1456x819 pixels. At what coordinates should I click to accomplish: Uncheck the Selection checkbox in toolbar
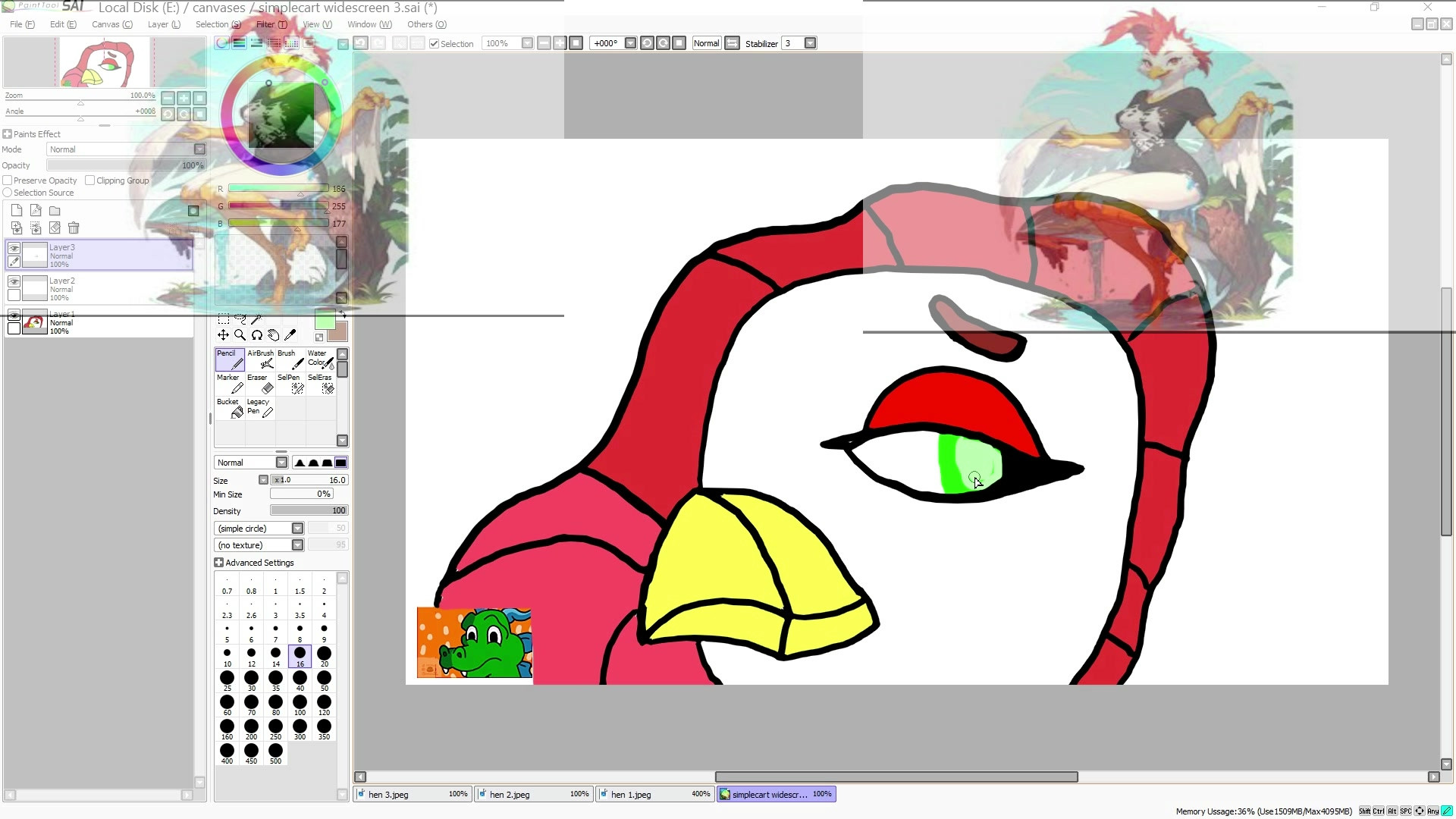point(434,43)
